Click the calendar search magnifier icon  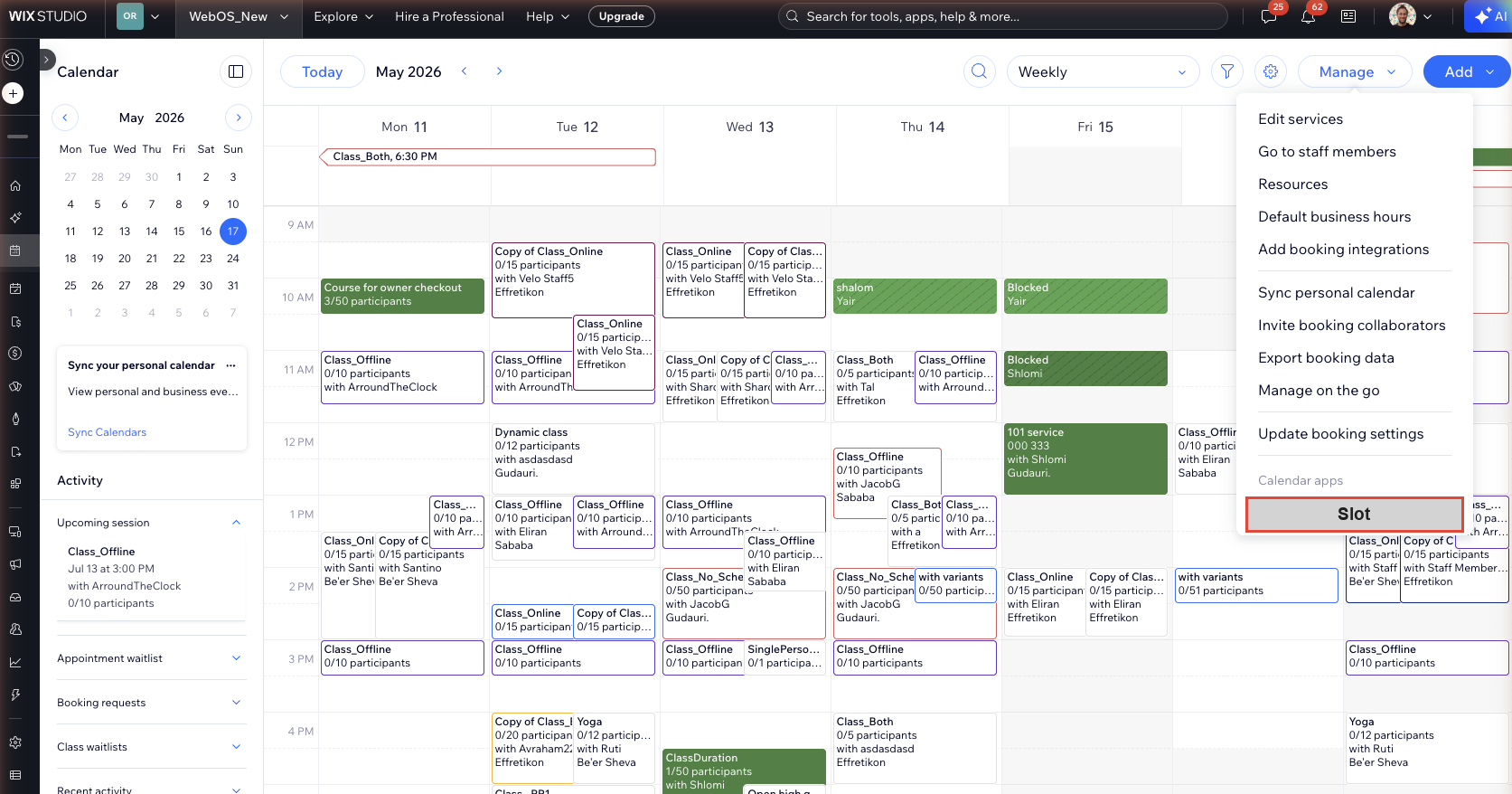click(x=979, y=71)
